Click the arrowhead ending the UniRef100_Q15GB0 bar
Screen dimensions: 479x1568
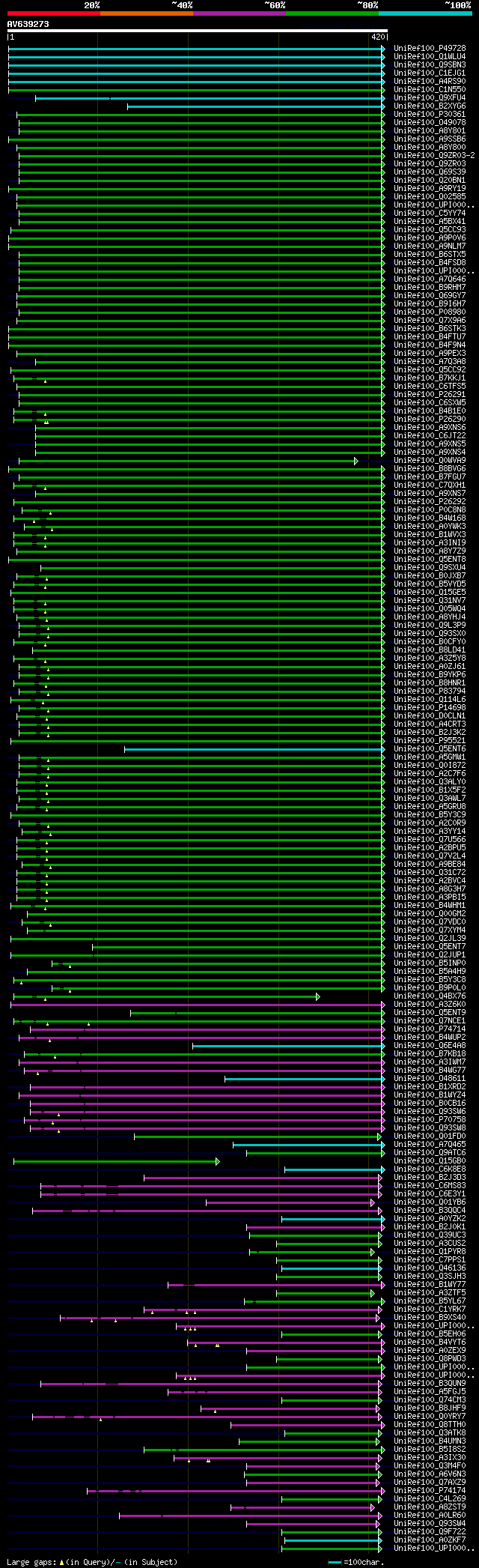click(218, 1161)
